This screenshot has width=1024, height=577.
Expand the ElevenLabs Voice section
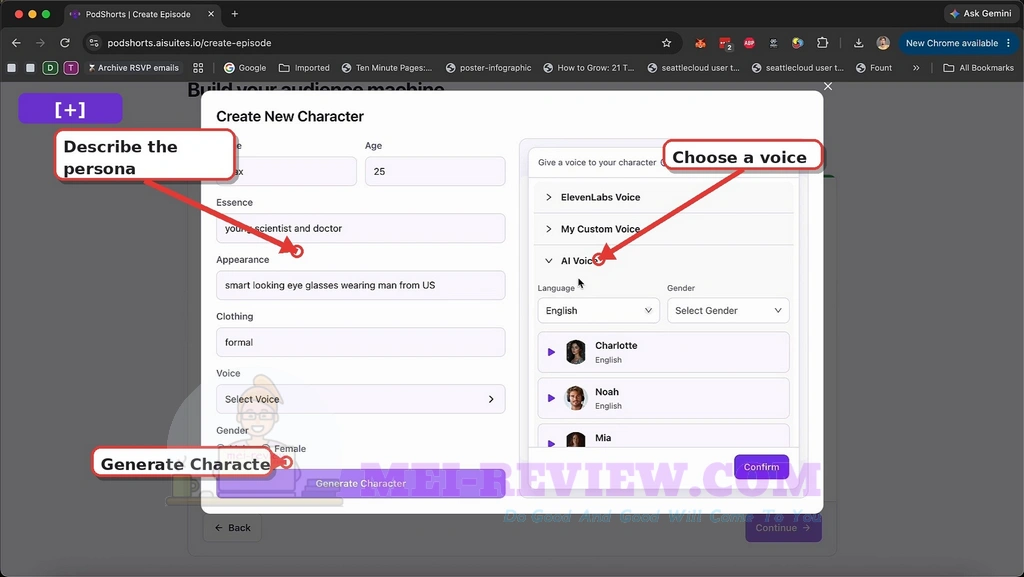pos(664,197)
